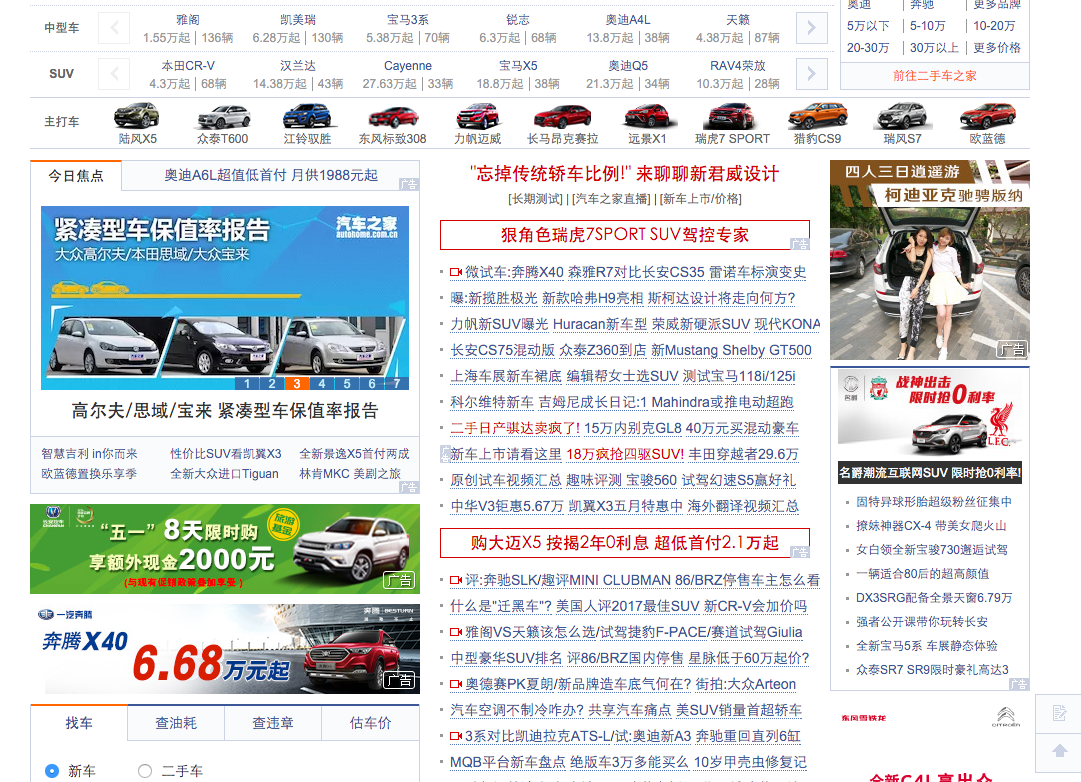Open the 江铃驭胜 car thumbnail icon
The width and height of the screenshot is (1081, 782).
307,116
